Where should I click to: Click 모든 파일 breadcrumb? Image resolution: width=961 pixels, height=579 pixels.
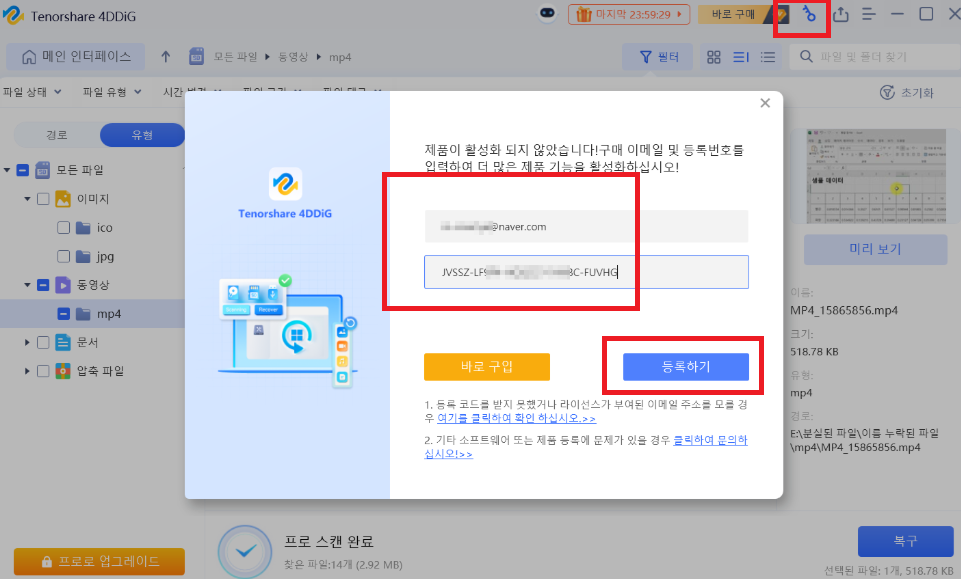coord(235,57)
